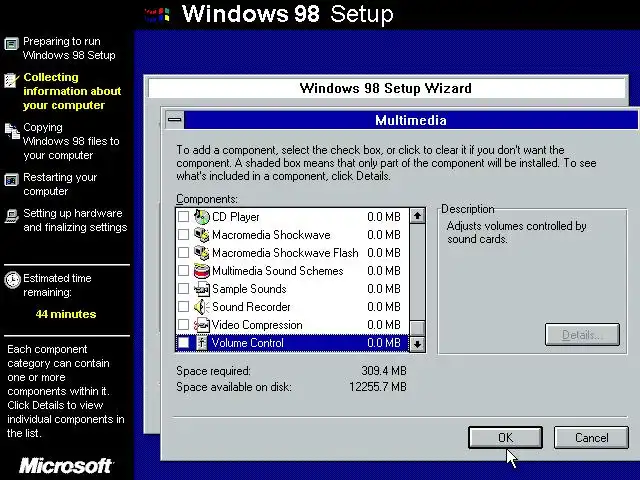Viewport: 640px width, 480px height.
Task: Click the components list scroll down arrow
Action: (417, 344)
